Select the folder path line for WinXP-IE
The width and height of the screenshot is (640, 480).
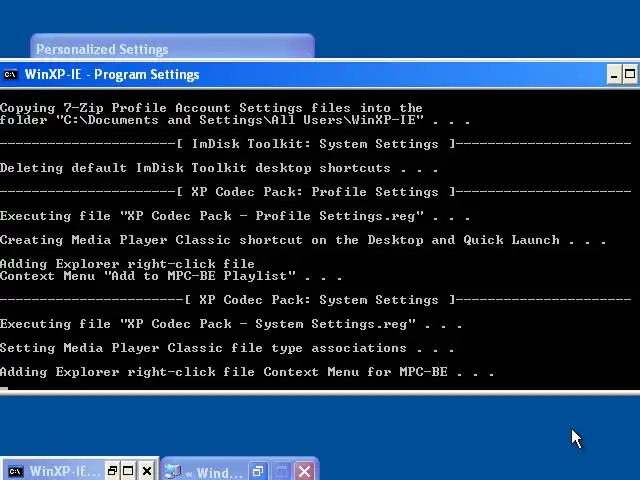235,120
